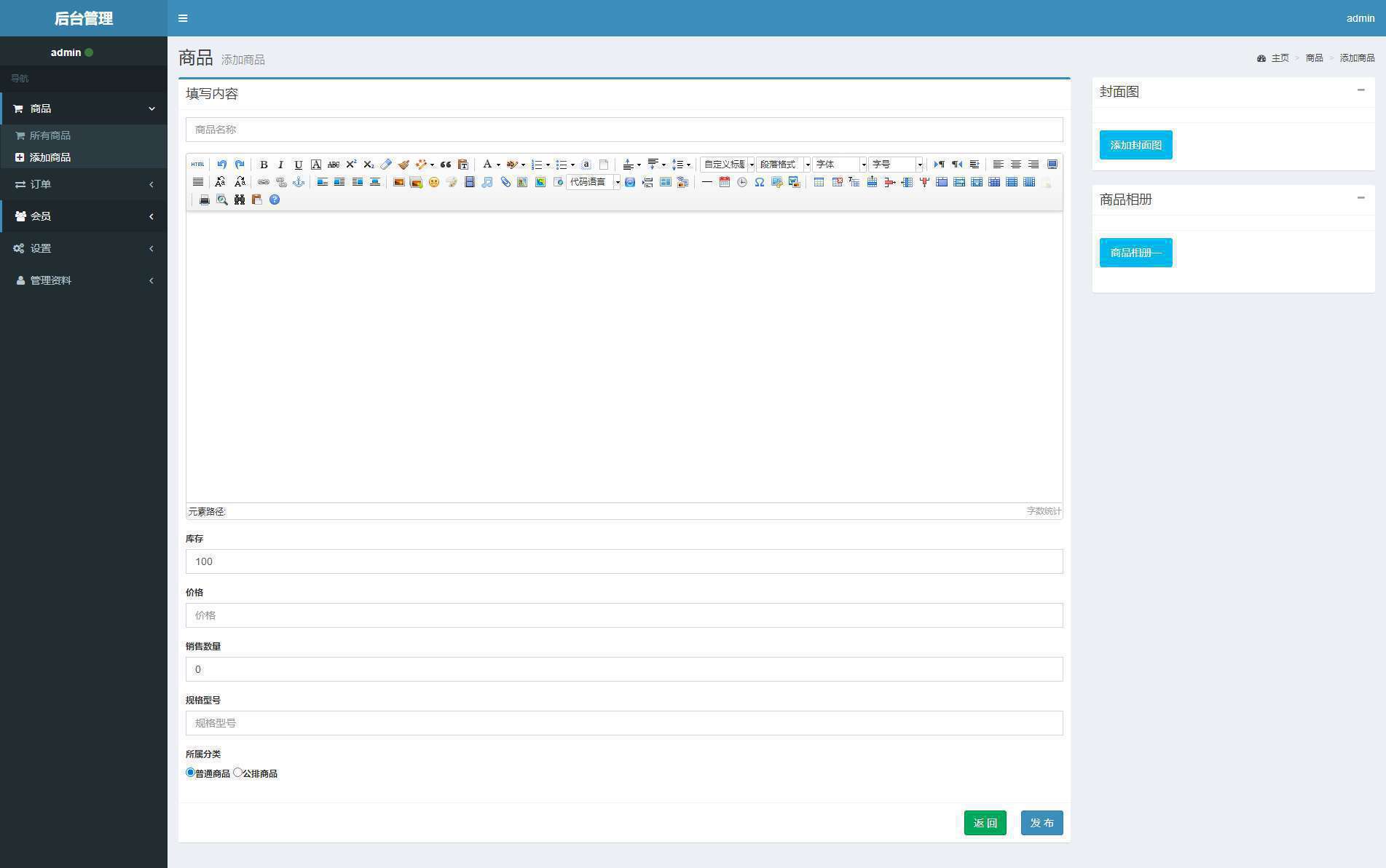Open search and replace binoculars icon
Image resolution: width=1386 pixels, height=868 pixels.
coord(240,200)
